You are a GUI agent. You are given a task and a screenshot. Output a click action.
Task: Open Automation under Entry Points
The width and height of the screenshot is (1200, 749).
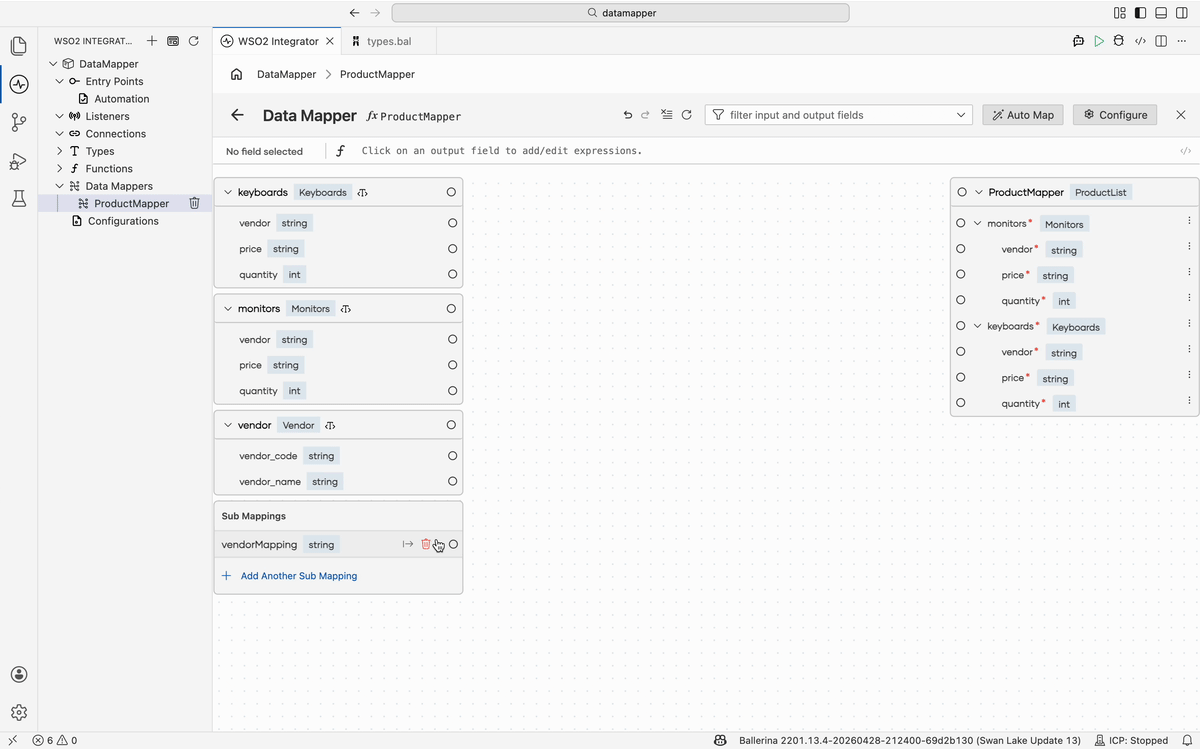coord(122,99)
